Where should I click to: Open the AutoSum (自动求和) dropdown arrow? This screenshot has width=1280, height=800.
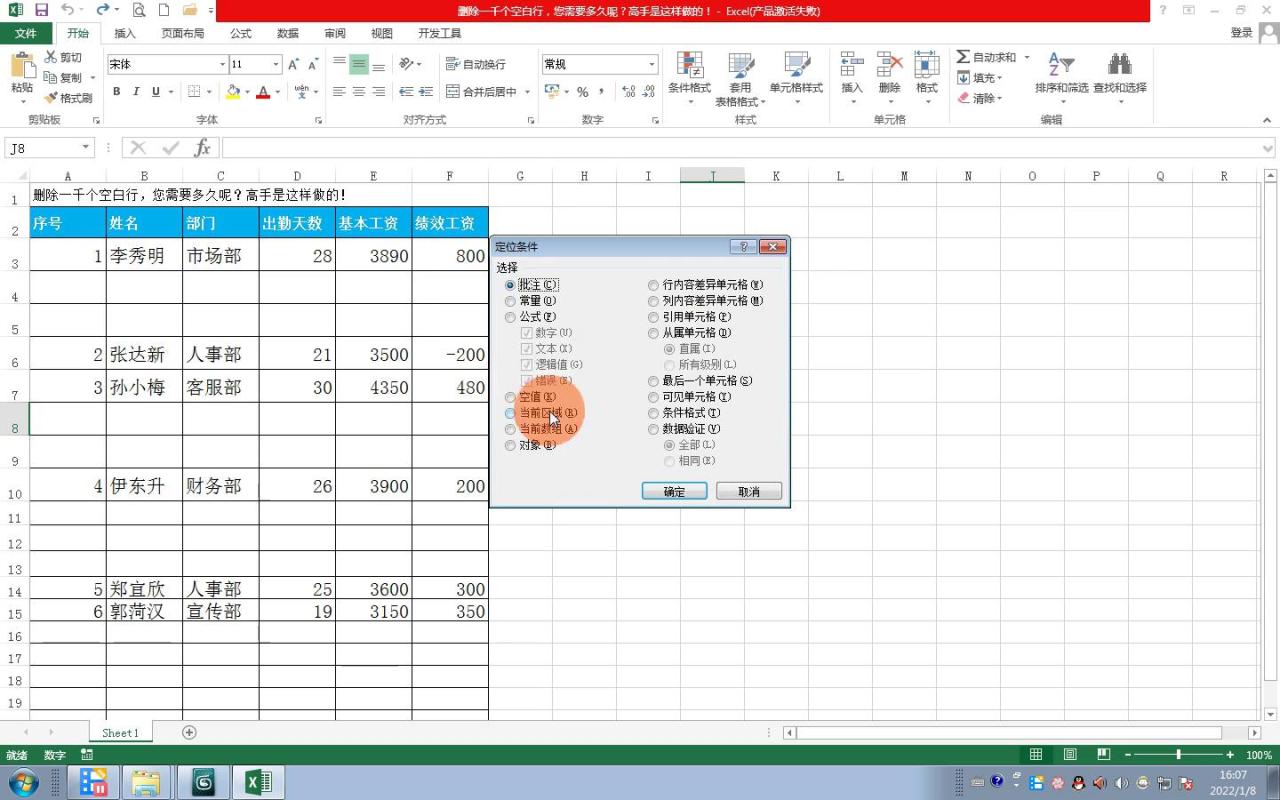[1026, 57]
